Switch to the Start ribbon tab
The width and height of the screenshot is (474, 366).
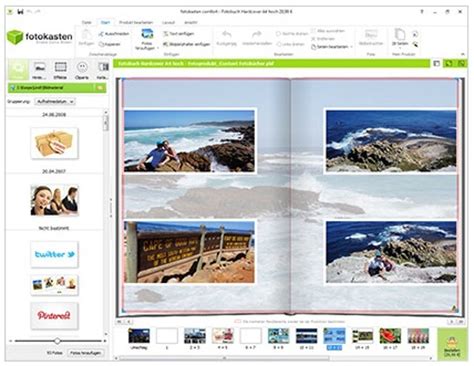[105, 22]
